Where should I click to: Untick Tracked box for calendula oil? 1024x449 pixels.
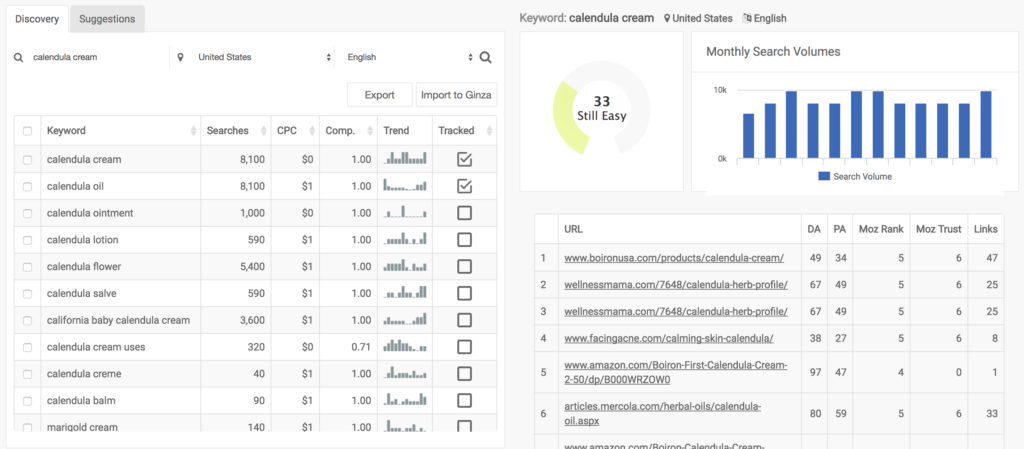point(464,187)
